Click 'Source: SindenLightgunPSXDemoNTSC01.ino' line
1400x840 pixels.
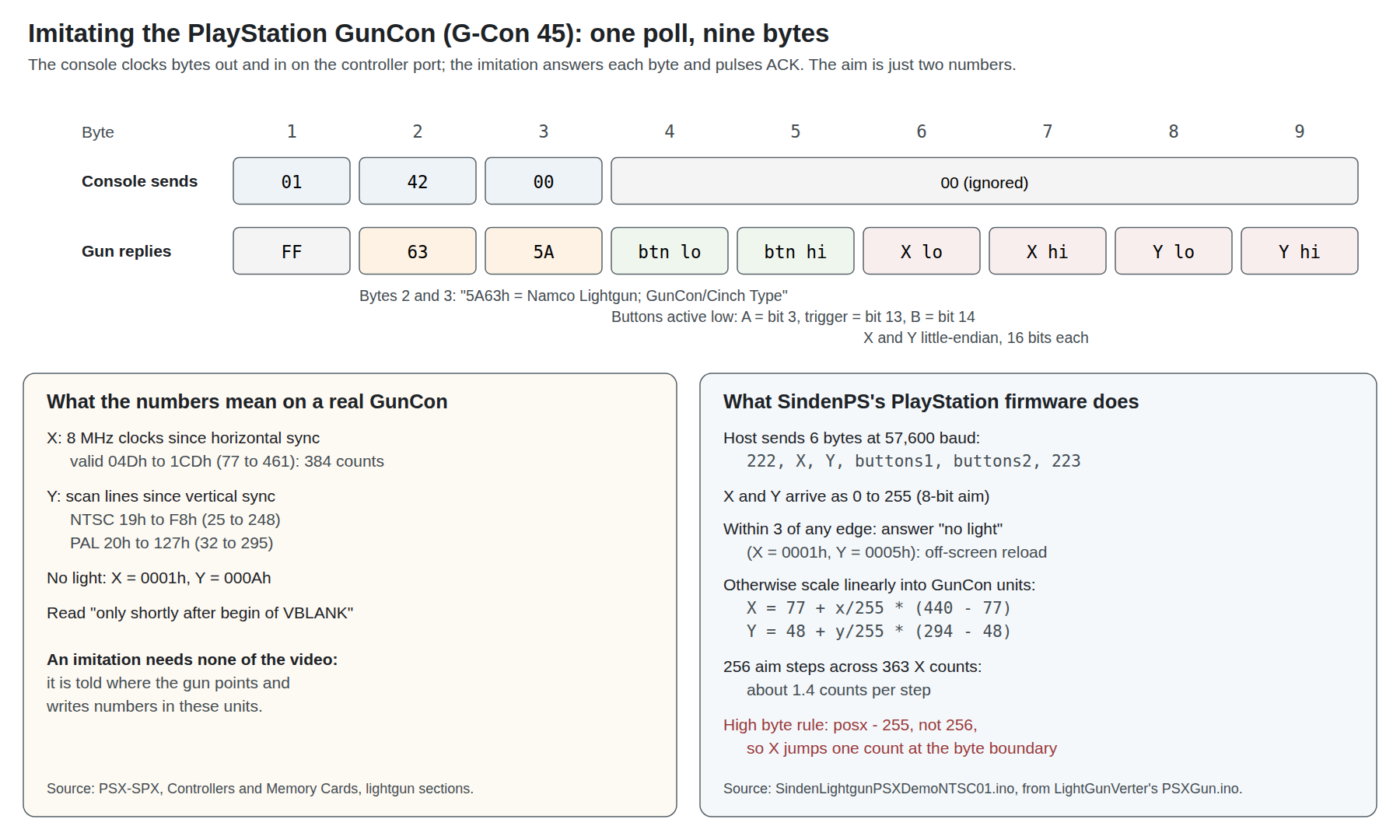click(982, 789)
